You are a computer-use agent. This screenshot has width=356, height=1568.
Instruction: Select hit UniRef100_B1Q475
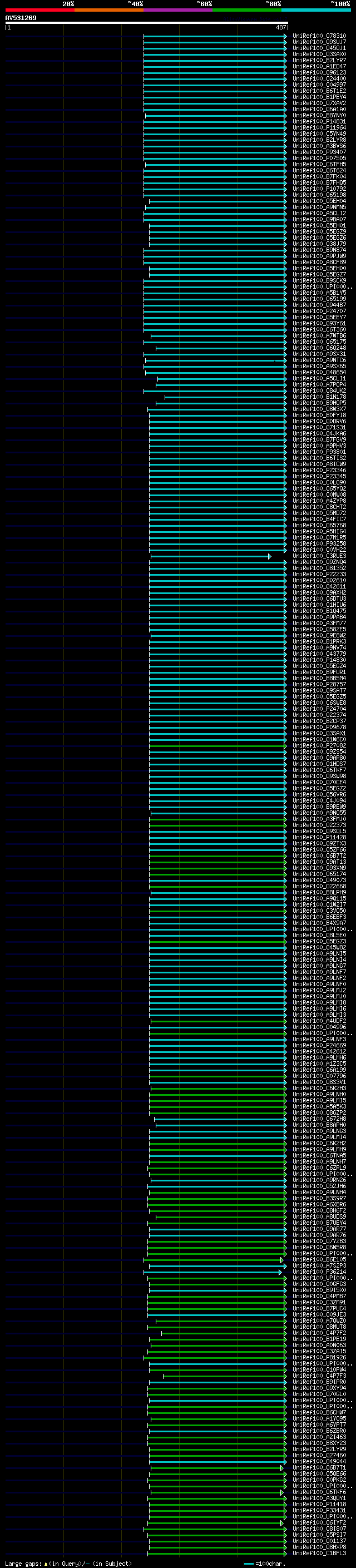tap(319, 611)
